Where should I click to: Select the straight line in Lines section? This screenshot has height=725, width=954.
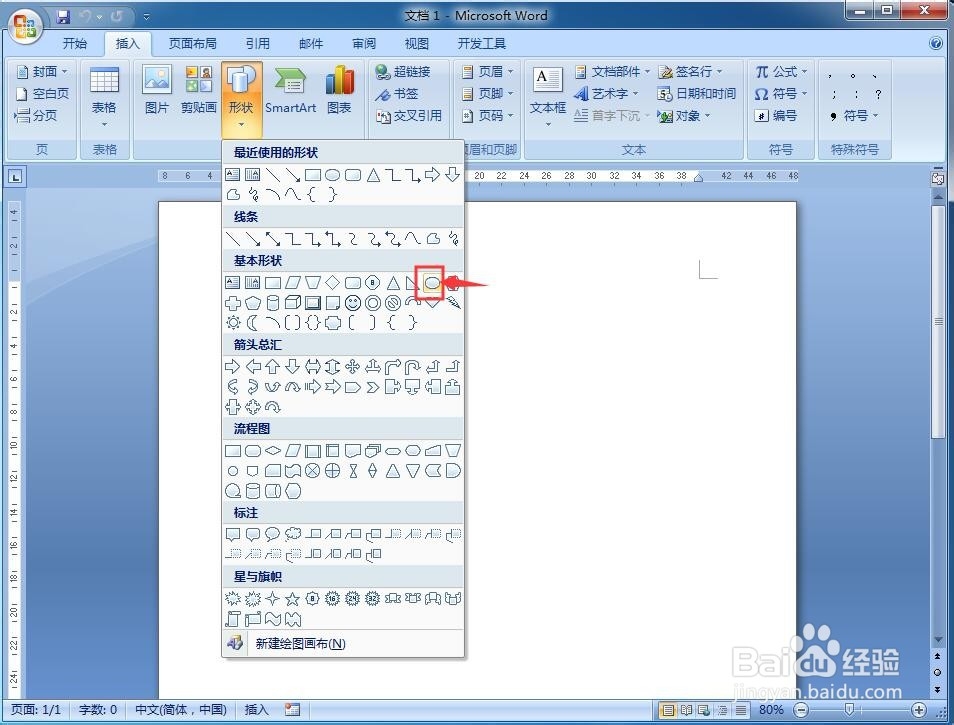233,238
